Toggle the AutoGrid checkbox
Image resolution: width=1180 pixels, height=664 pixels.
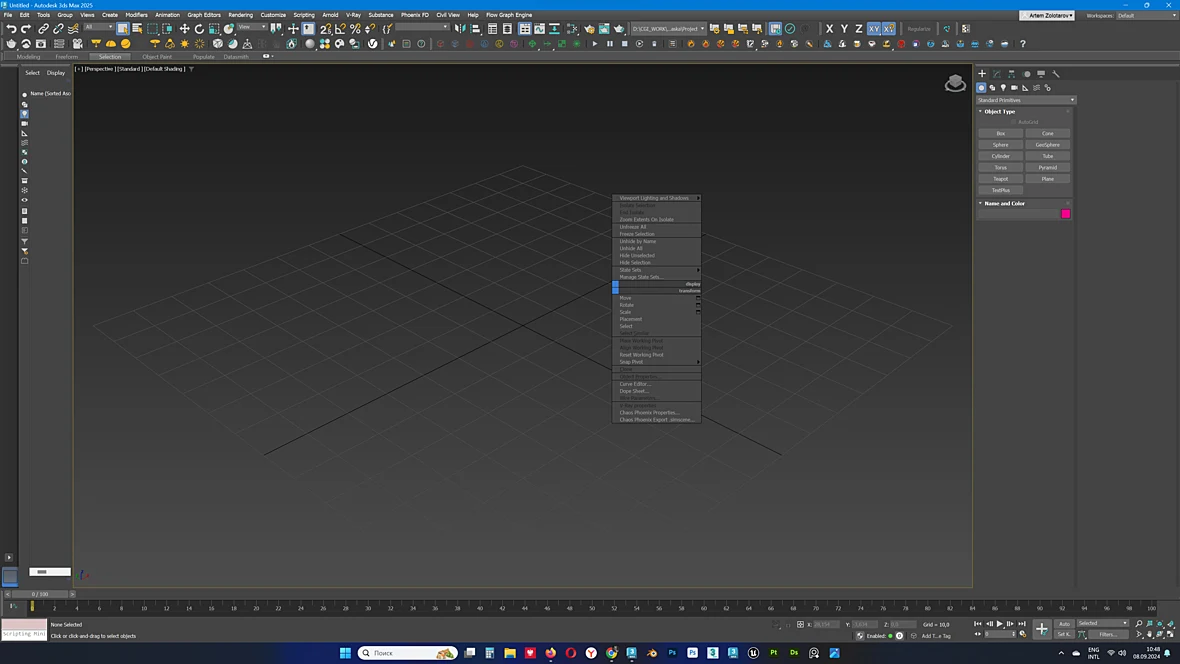[1014, 122]
